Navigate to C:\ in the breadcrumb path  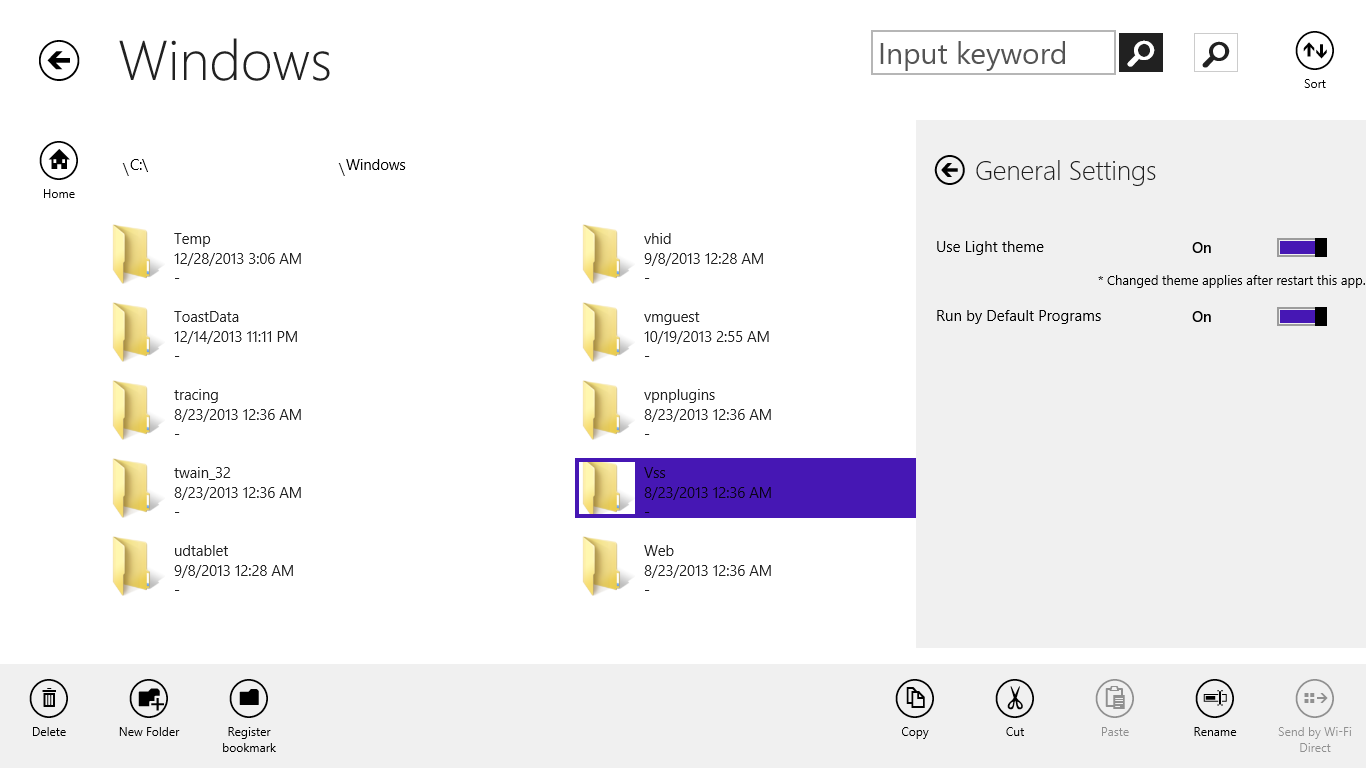[138, 166]
